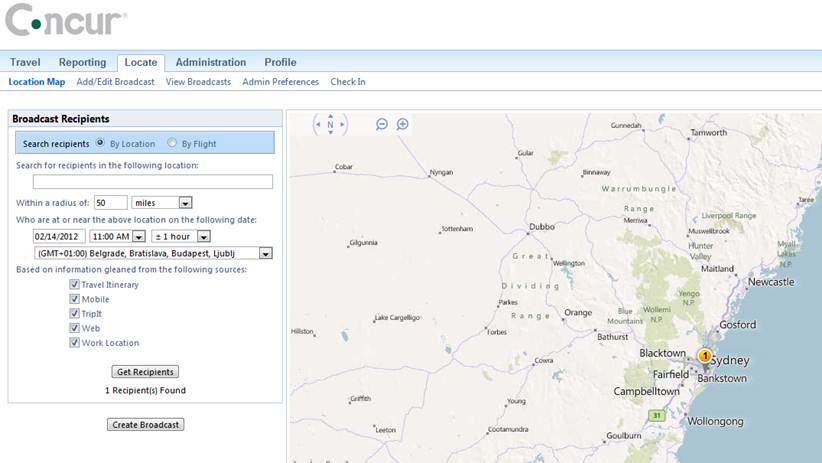This screenshot has height=463, width=822.
Task: Open Add/Edit Broadcast submenu item
Action: [115, 82]
